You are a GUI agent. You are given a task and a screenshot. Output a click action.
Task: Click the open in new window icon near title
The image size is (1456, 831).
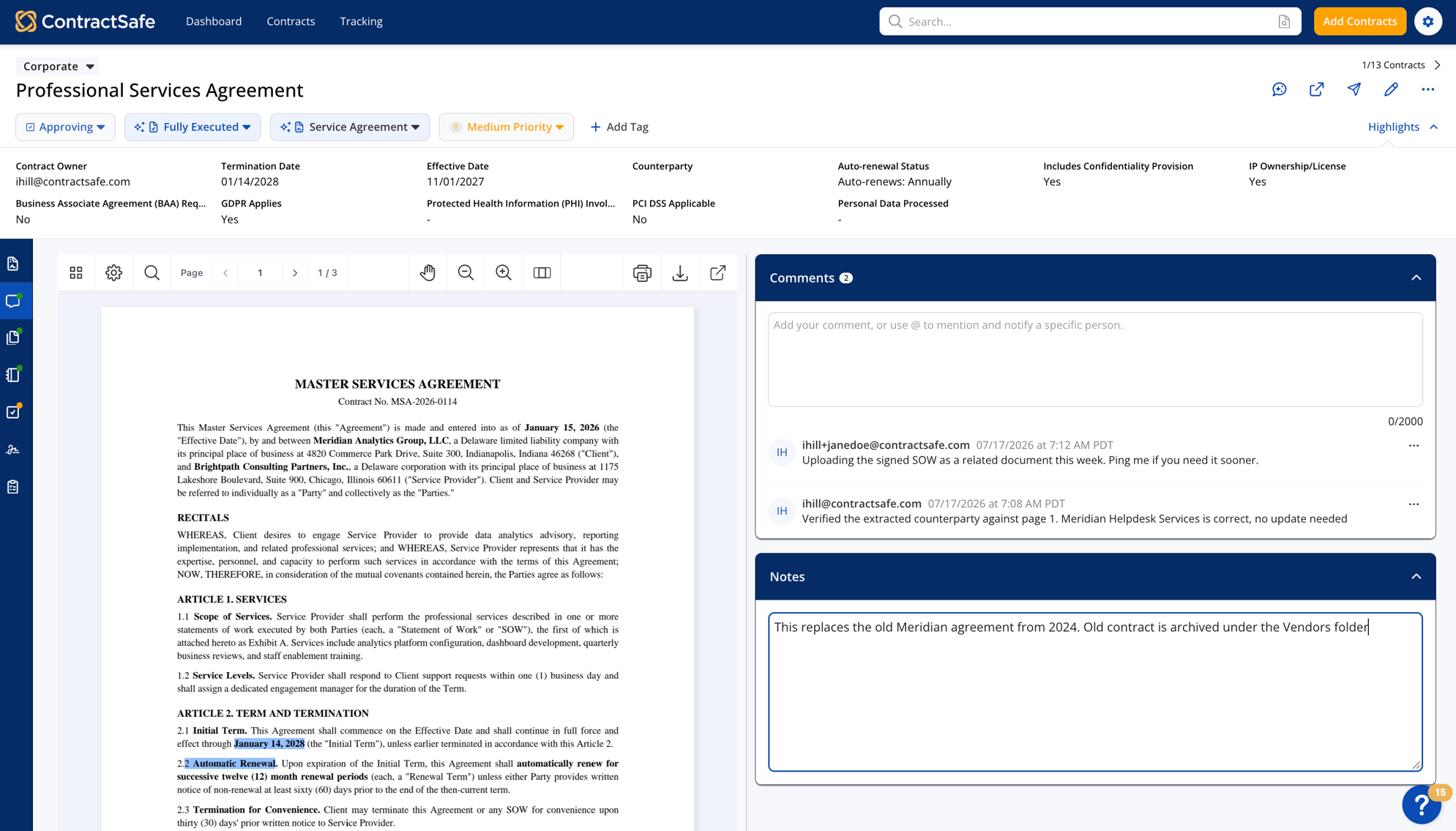click(1316, 89)
